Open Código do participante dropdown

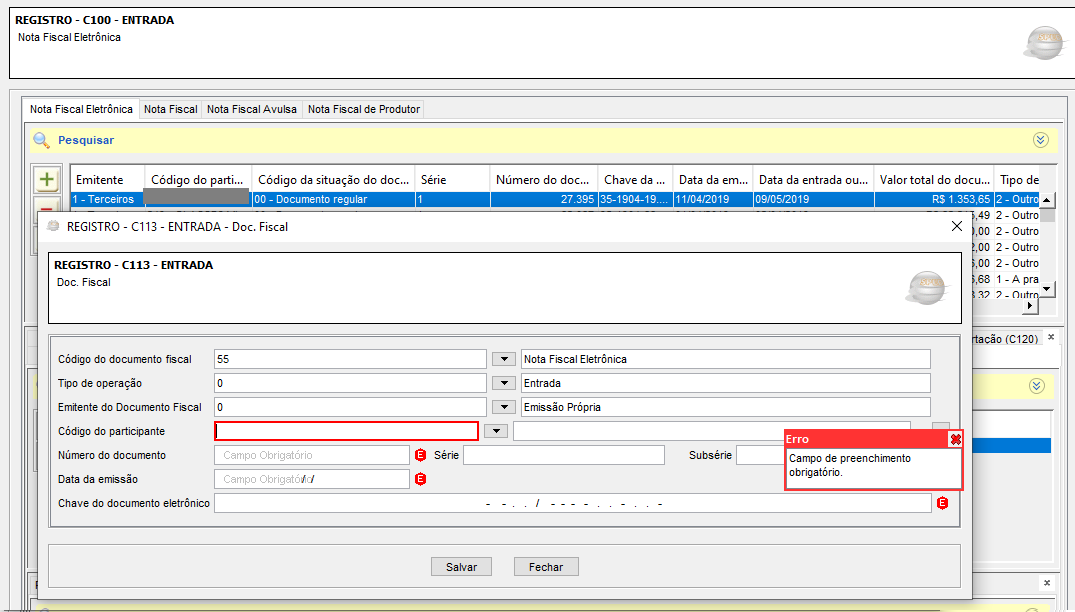(495, 431)
